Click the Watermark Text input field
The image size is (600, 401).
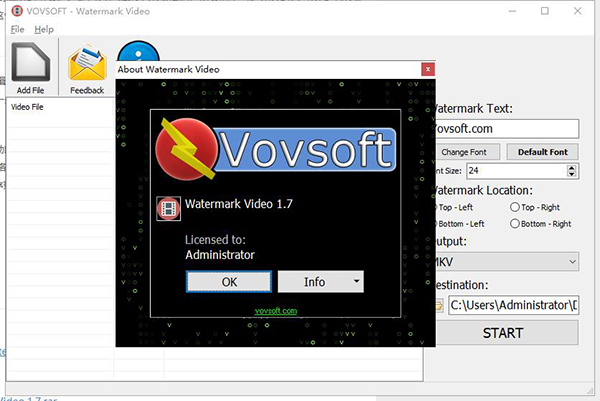507,129
